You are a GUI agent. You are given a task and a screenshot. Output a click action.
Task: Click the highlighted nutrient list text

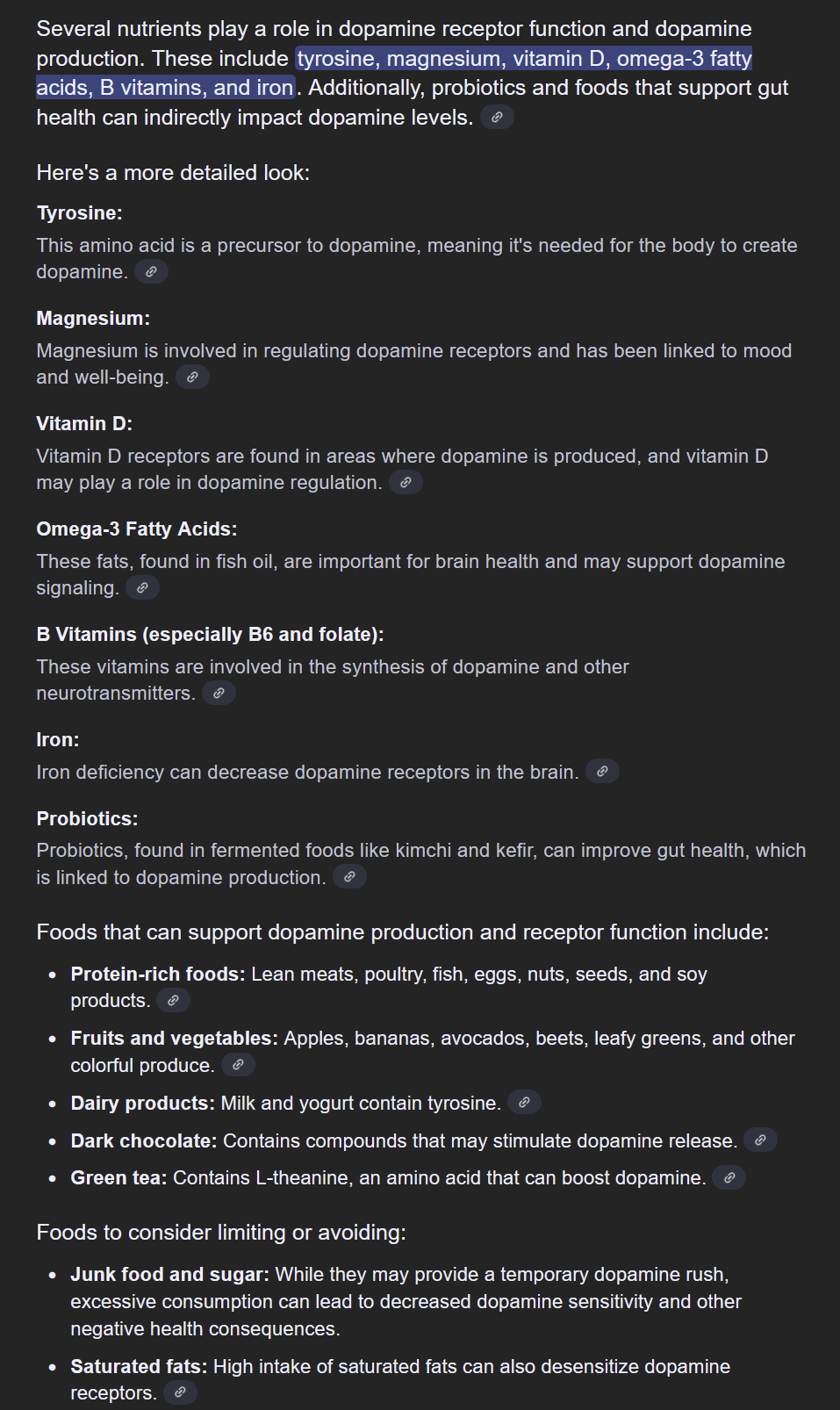pos(524,60)
